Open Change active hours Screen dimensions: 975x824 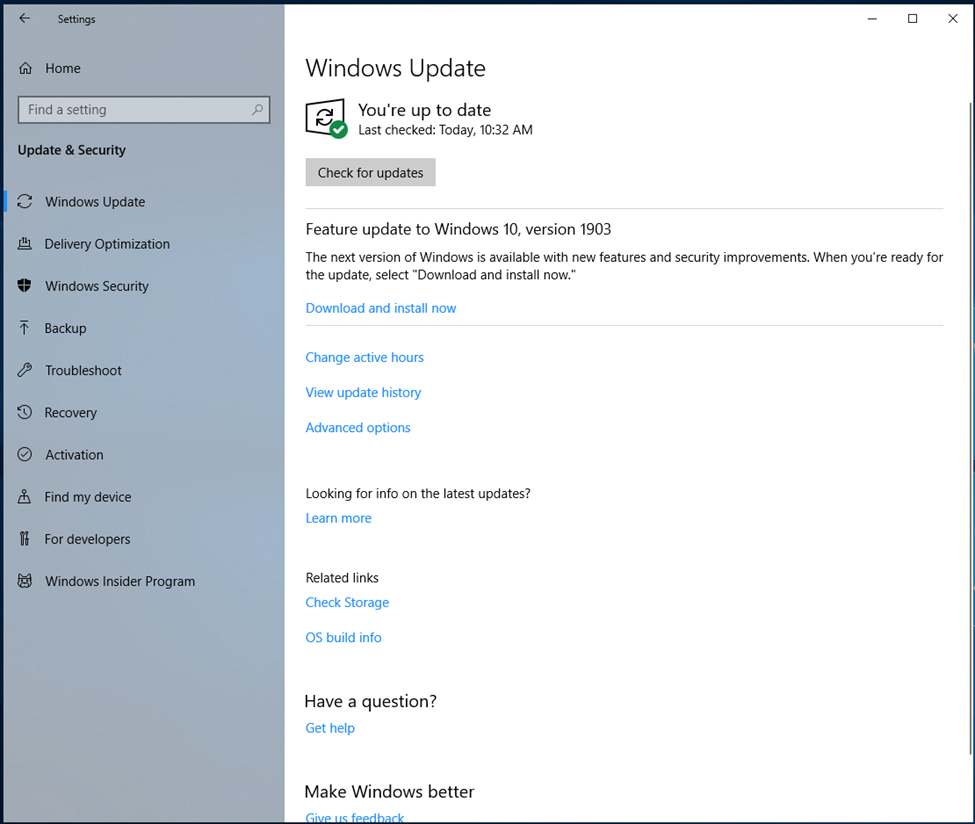[364, 358]
